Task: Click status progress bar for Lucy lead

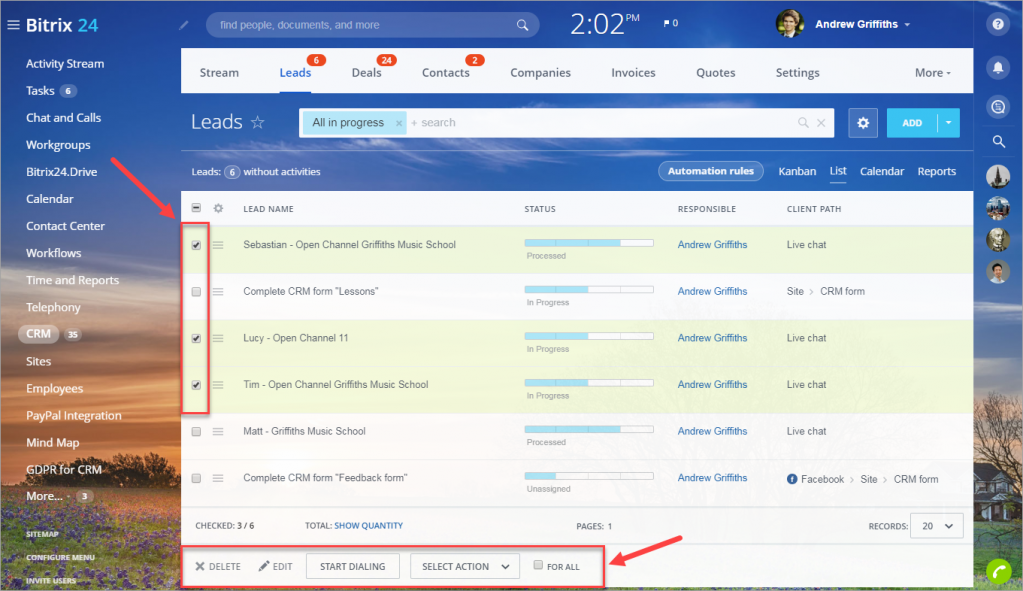Action: click(x=588, y=336)
